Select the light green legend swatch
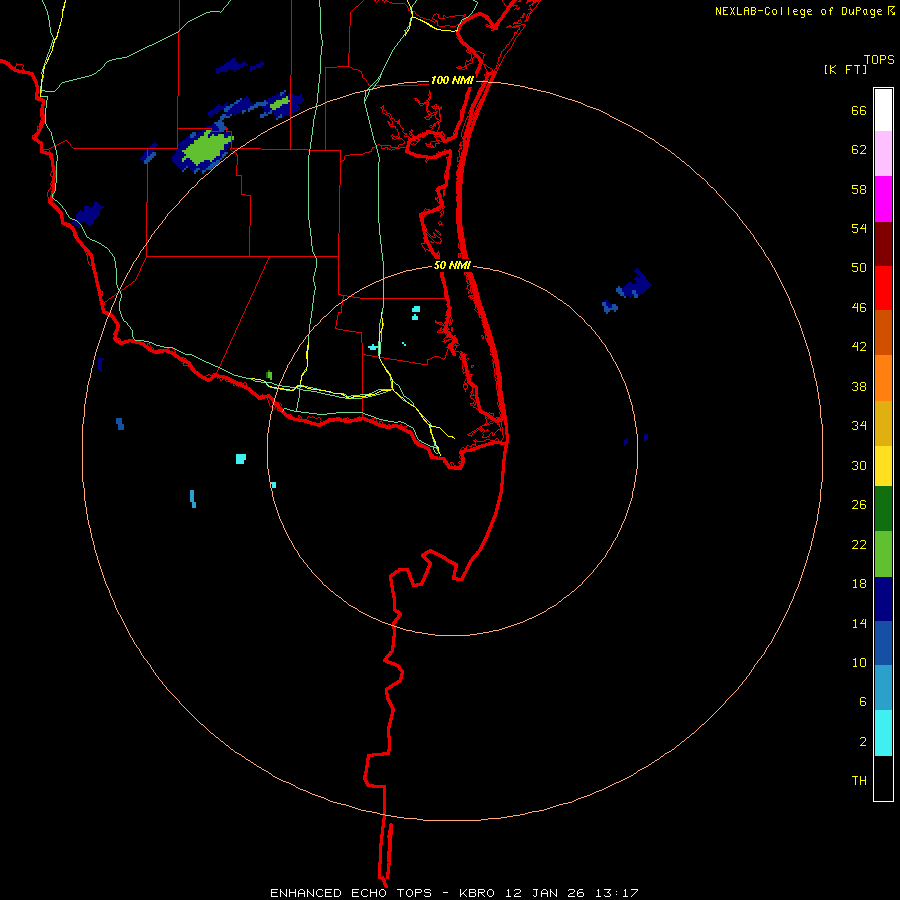The width and height of the screenshot is (900, 900). [x=883, y=554]
